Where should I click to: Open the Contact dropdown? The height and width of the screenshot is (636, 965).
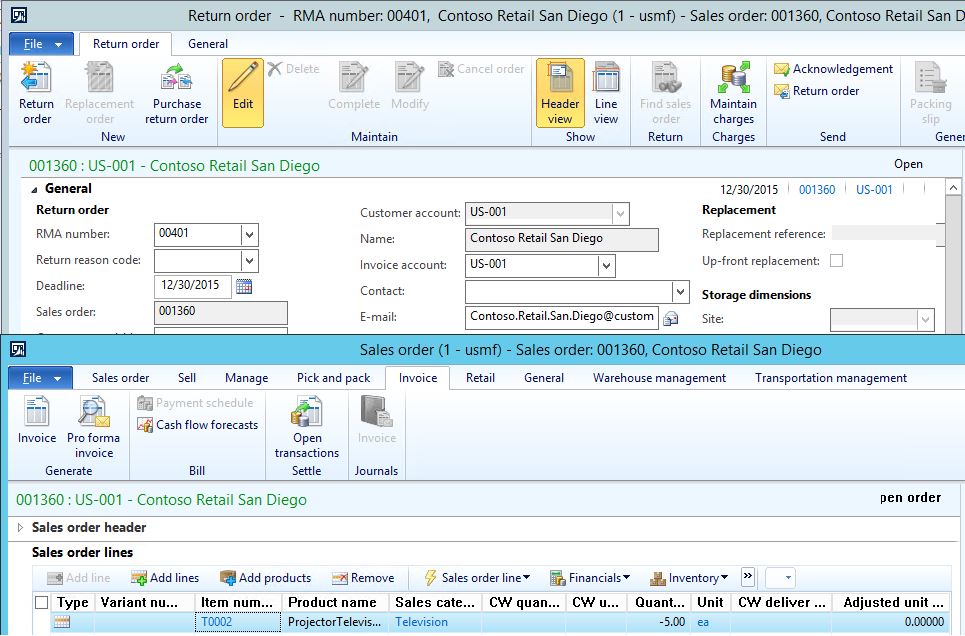(680, 291)
